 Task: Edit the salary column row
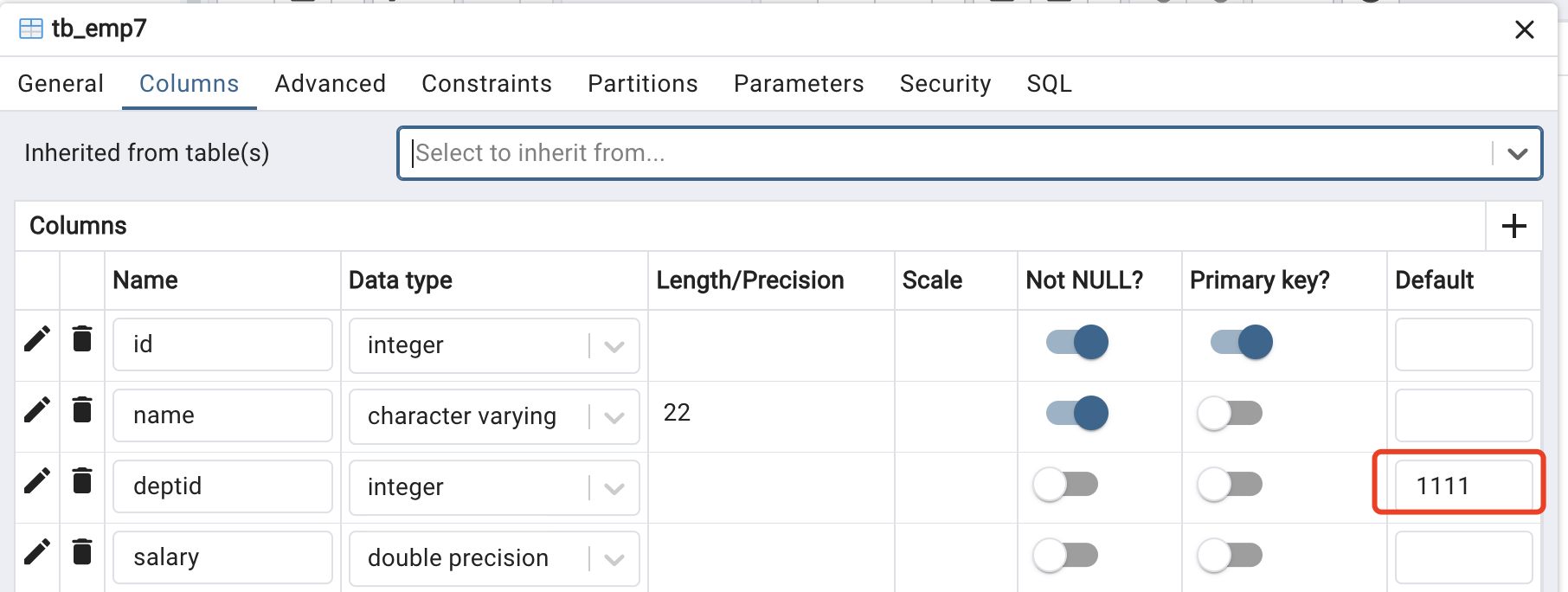[x=37, y=552]
